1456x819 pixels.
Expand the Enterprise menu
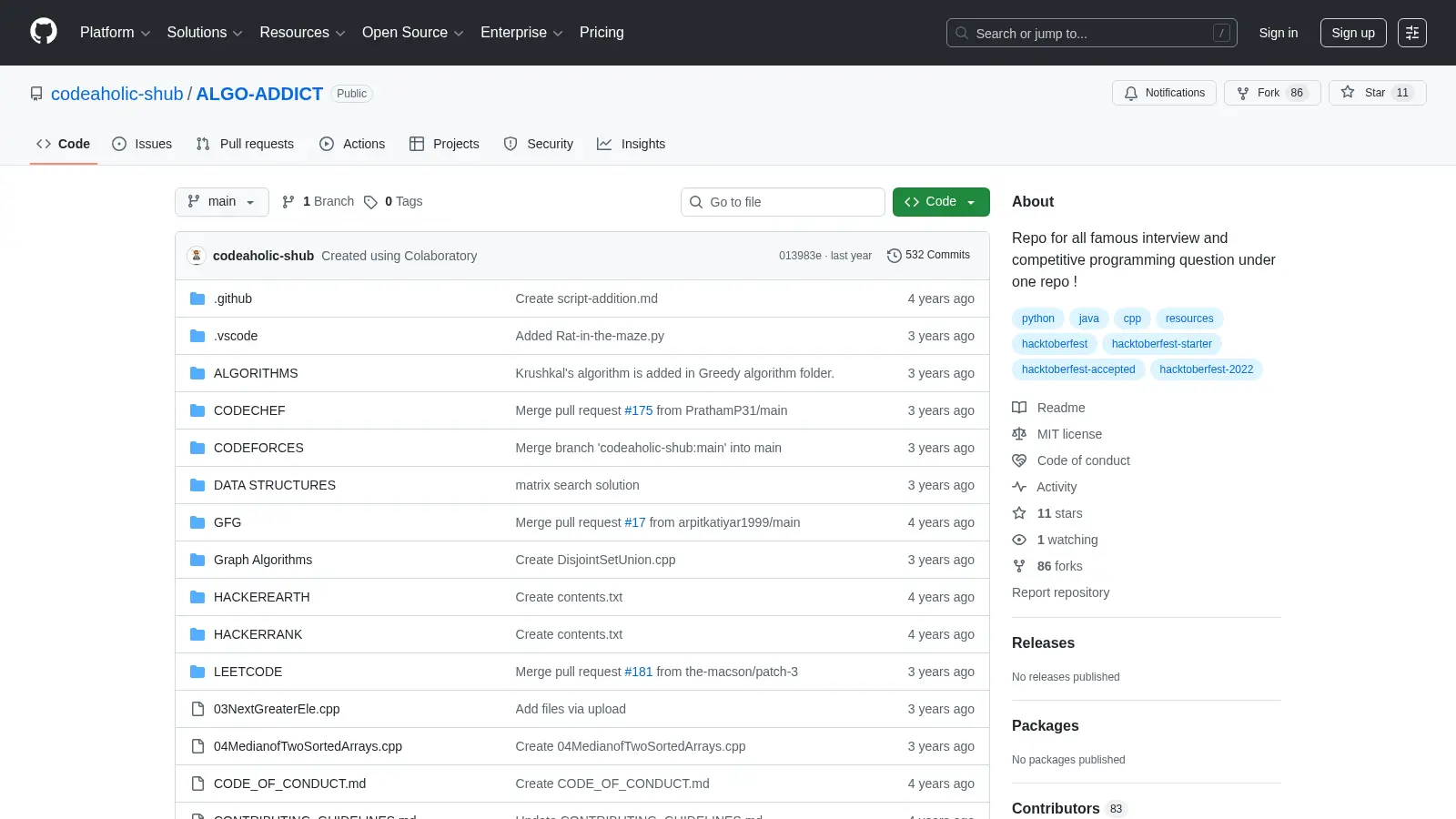click(521, 33)
